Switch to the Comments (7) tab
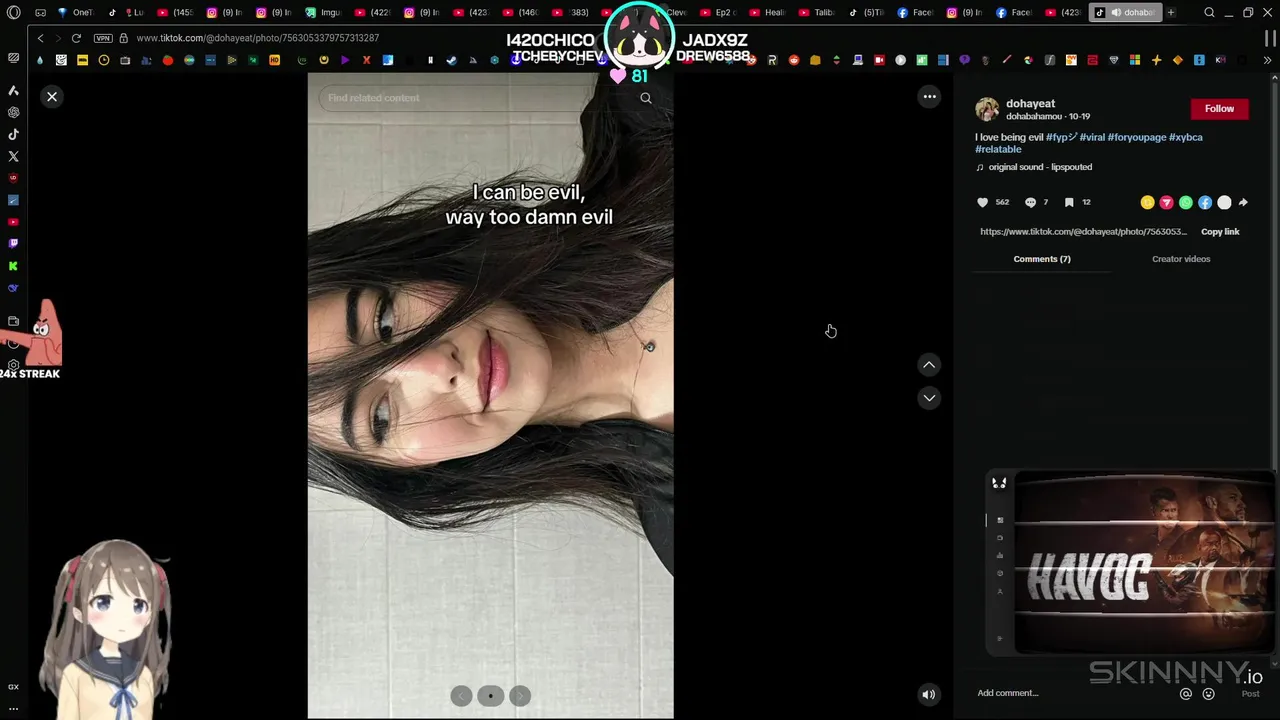This screenshot has width=1280, height=720. 1042,259
